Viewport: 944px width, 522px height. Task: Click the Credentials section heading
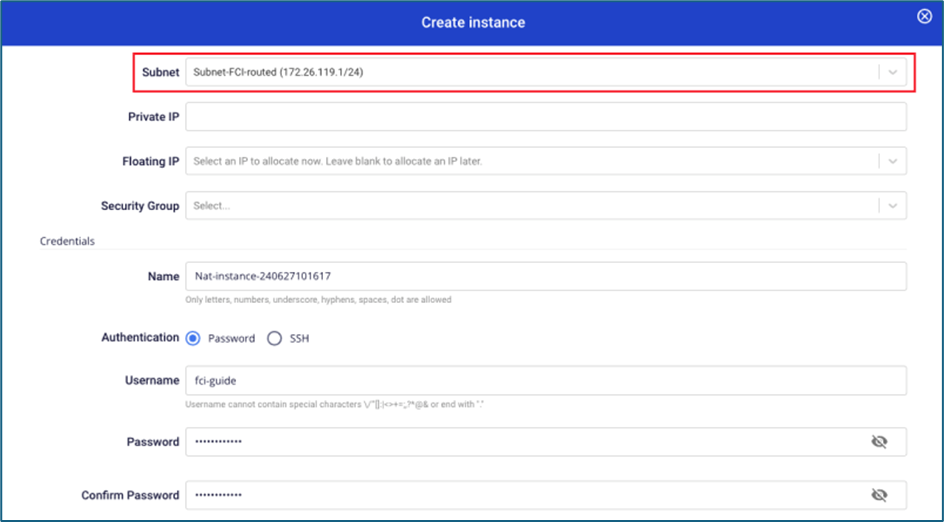pos(67,241)
